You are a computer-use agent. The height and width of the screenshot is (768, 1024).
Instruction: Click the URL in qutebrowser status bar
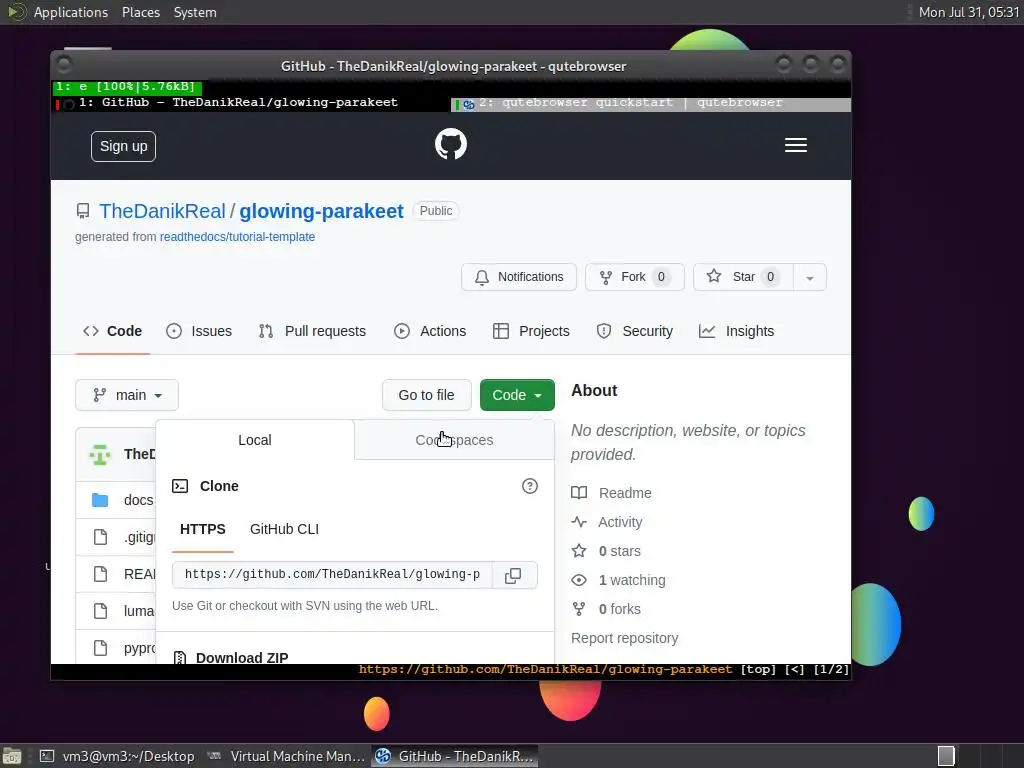pos(545,669)
